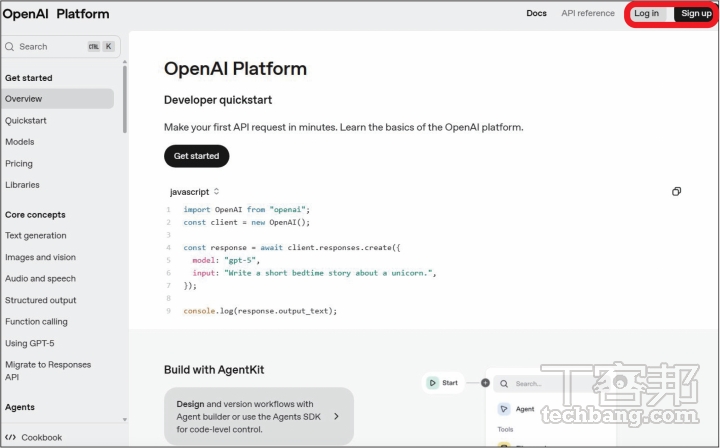Open the Cookbook link
Viewport: 720px width, 448px height.
click(x=34, y=437)
